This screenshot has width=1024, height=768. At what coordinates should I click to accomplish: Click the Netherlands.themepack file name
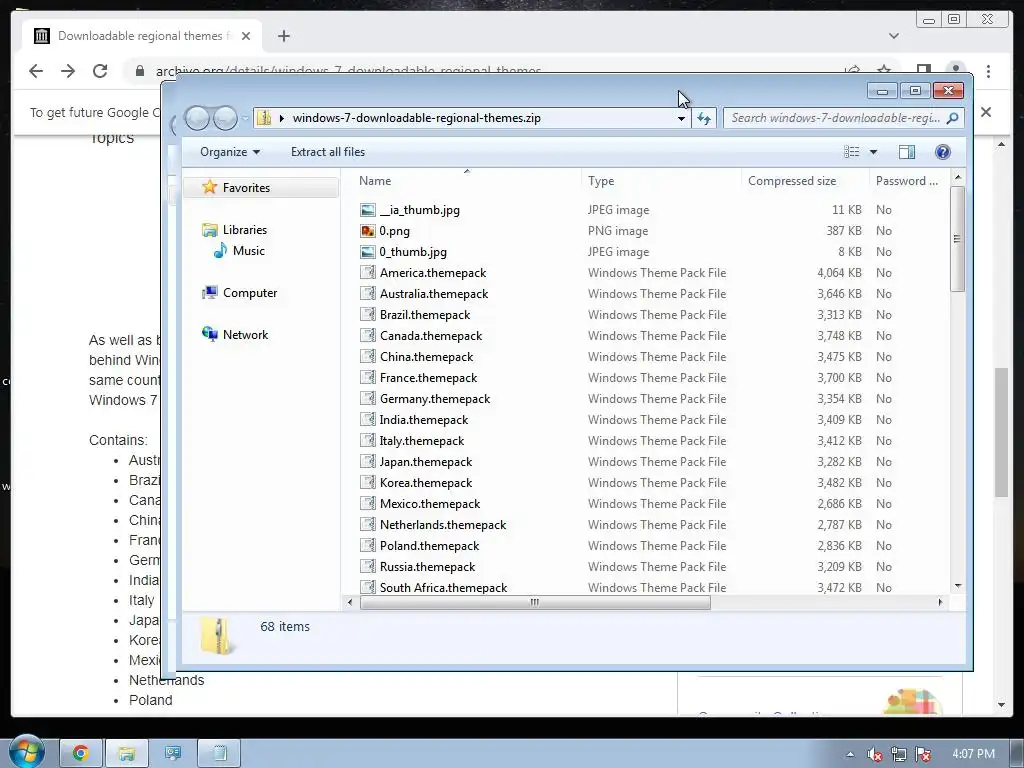(x=443, y=524)
